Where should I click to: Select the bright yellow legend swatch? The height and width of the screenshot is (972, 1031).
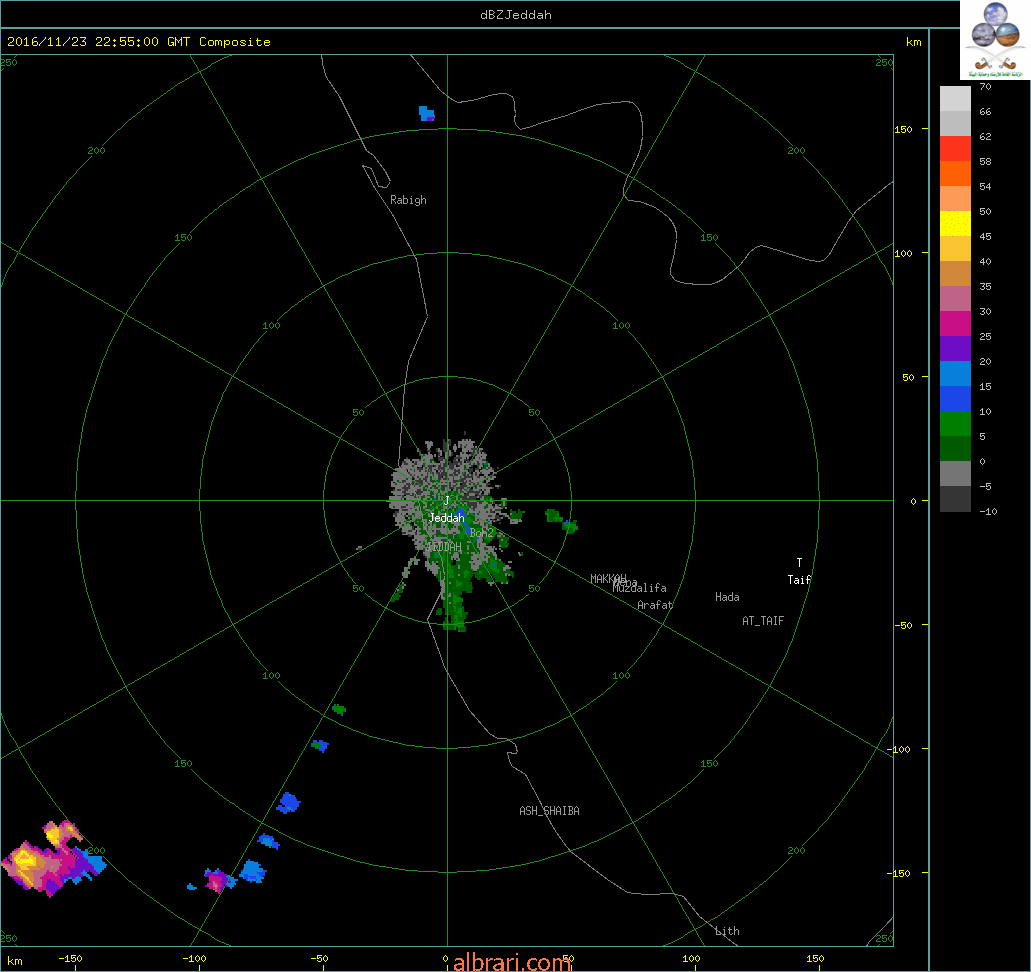coord(955,224)
